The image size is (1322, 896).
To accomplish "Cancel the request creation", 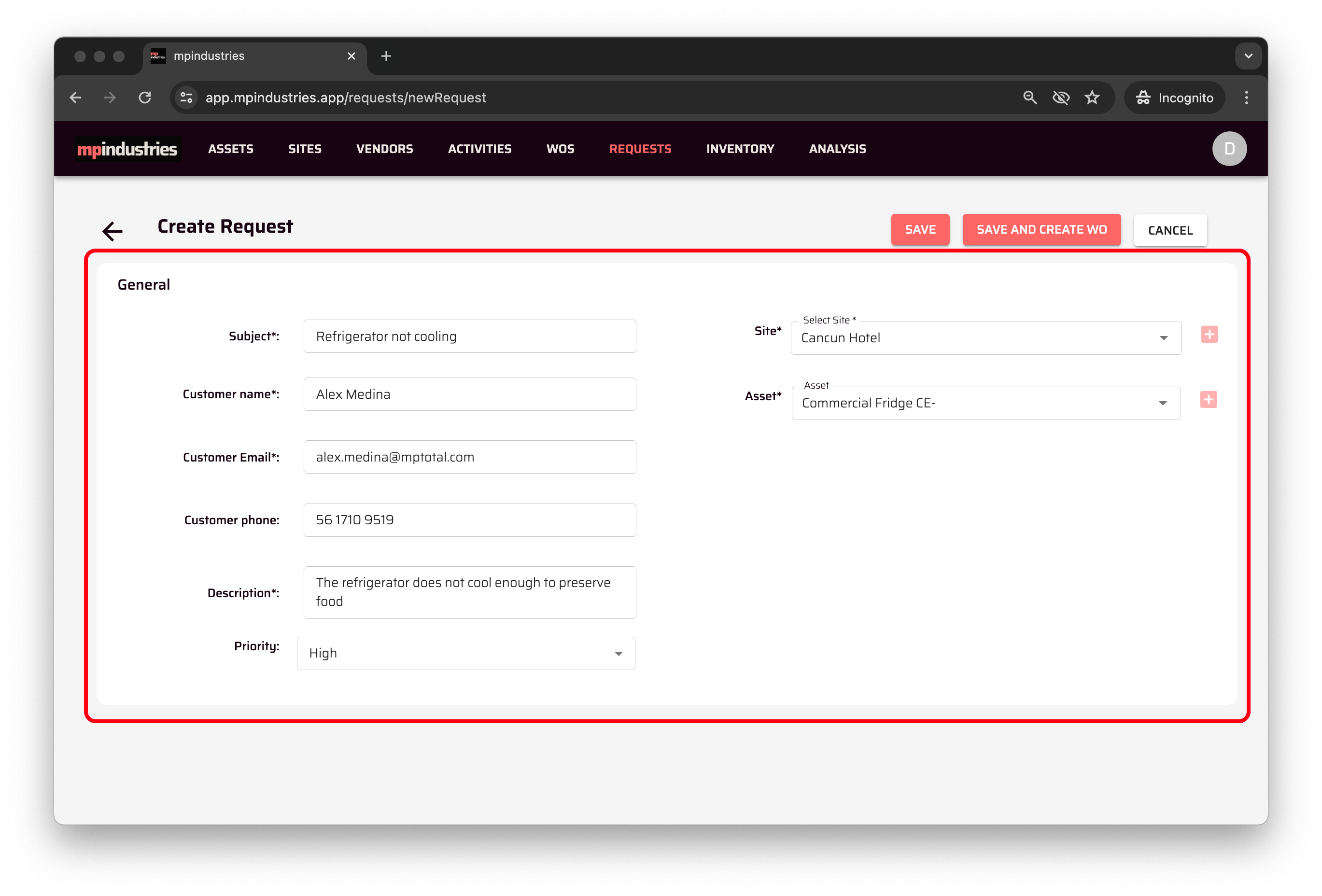I will (x=1169, y=230).
